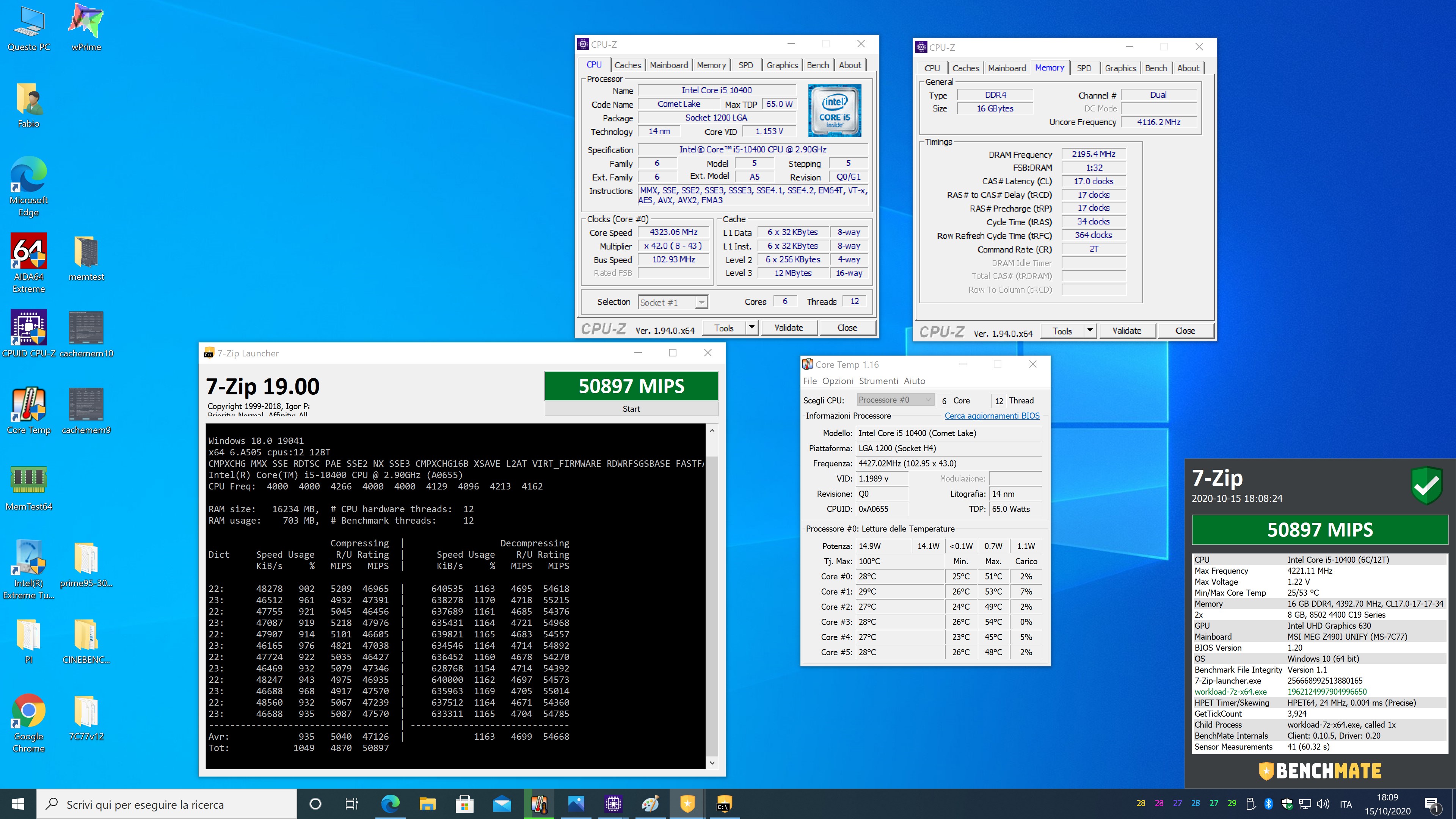The image size is (1456, 819).
Task: Open the Fabio user folder icon
Action: tap(29, 106)
